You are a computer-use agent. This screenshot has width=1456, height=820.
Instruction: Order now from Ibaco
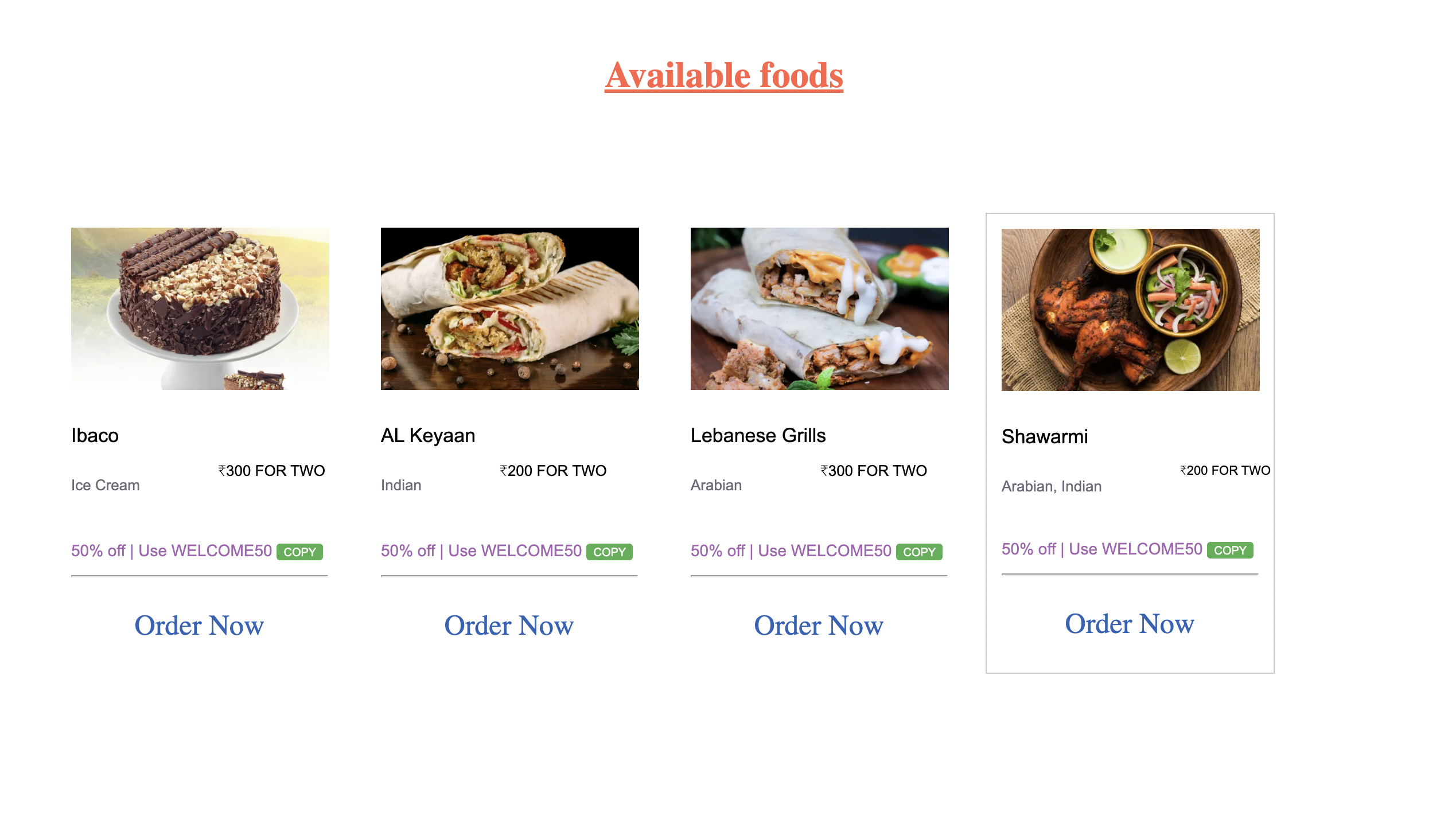199,625
